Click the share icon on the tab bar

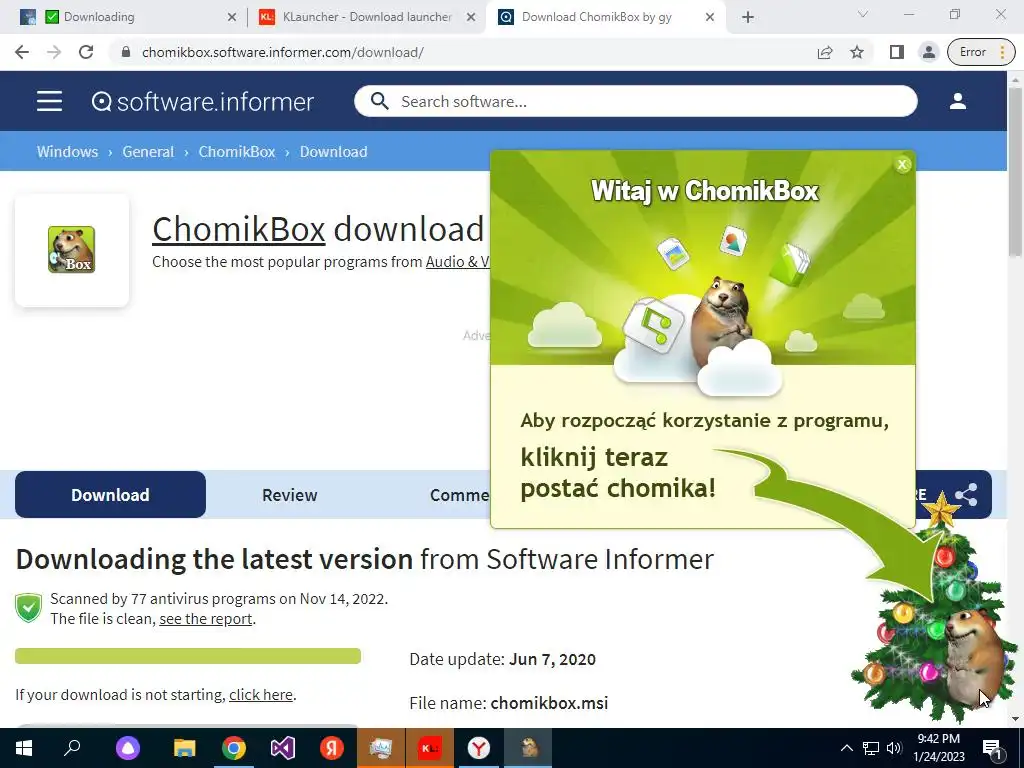[966, 494]
